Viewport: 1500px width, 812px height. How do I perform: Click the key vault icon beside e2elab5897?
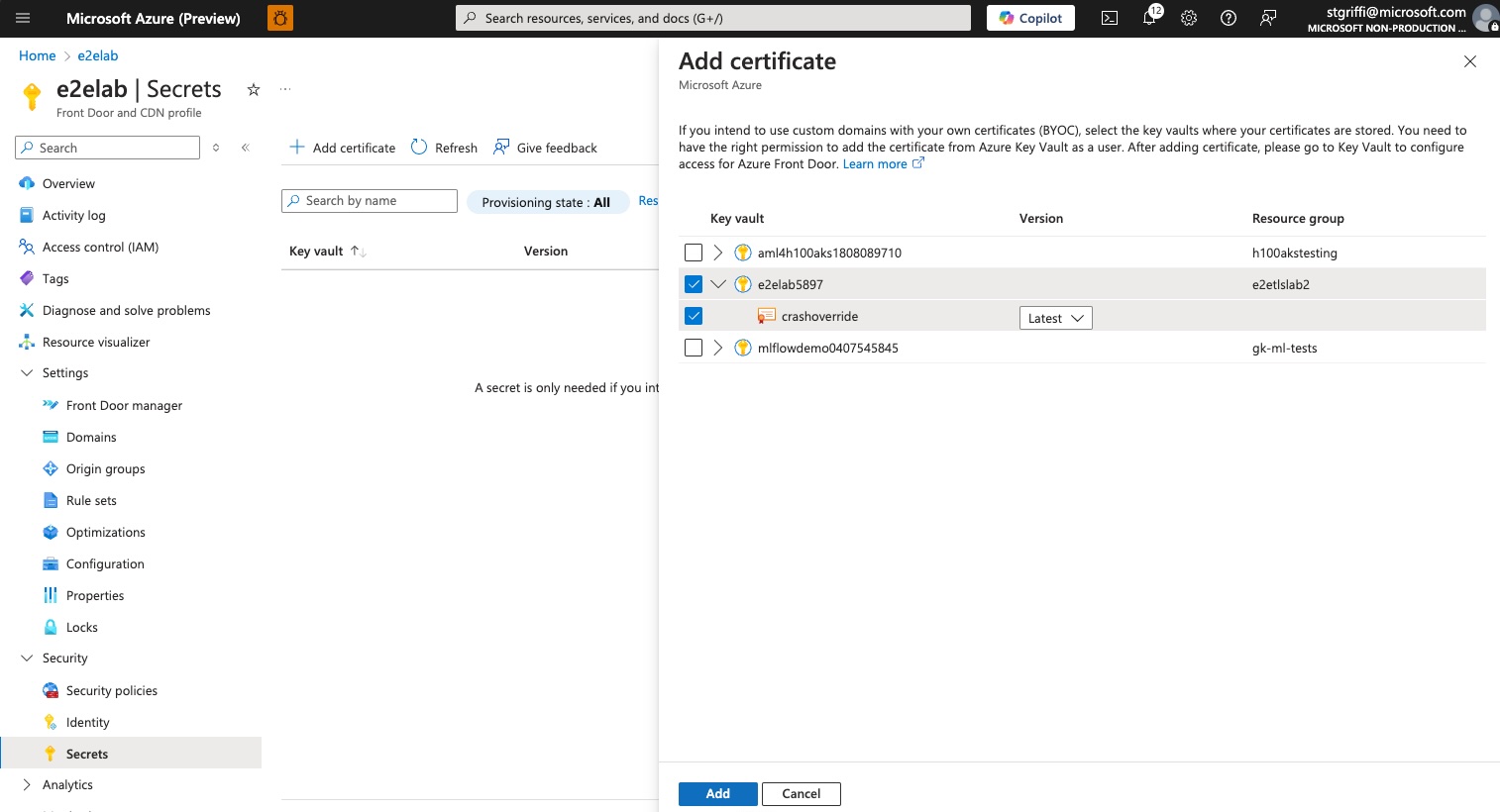pyautogui.click(x=742, y=284)
